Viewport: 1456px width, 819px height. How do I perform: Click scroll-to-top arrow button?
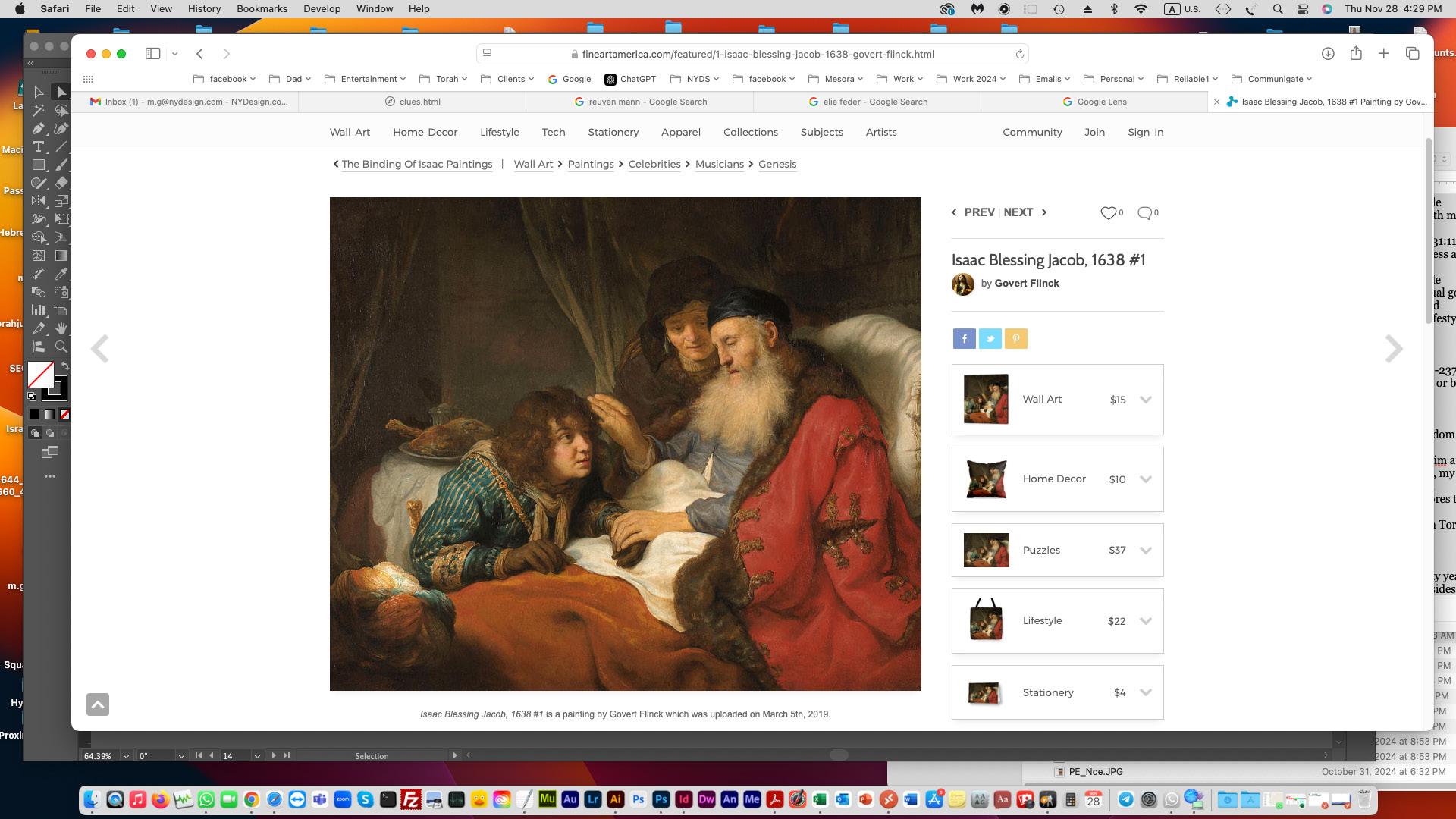click(x=98, y=704)
